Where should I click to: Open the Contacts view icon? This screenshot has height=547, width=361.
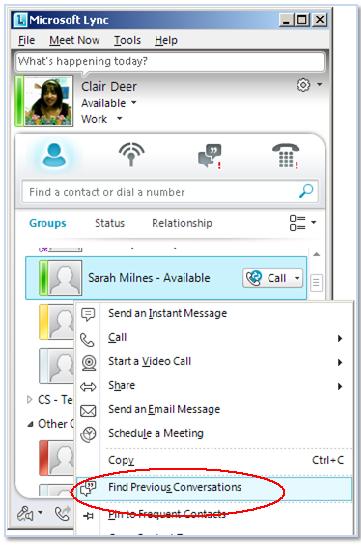tap(54, 155)
